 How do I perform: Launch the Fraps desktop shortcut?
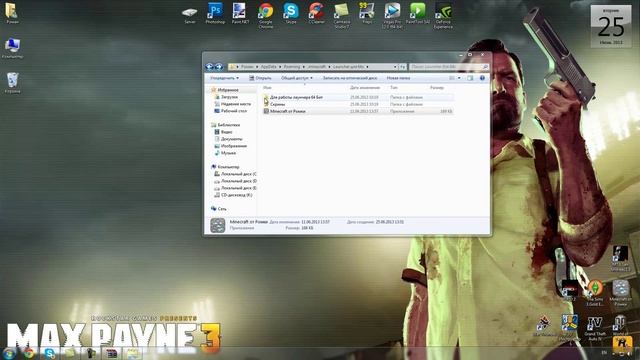(x=367, y=13)
